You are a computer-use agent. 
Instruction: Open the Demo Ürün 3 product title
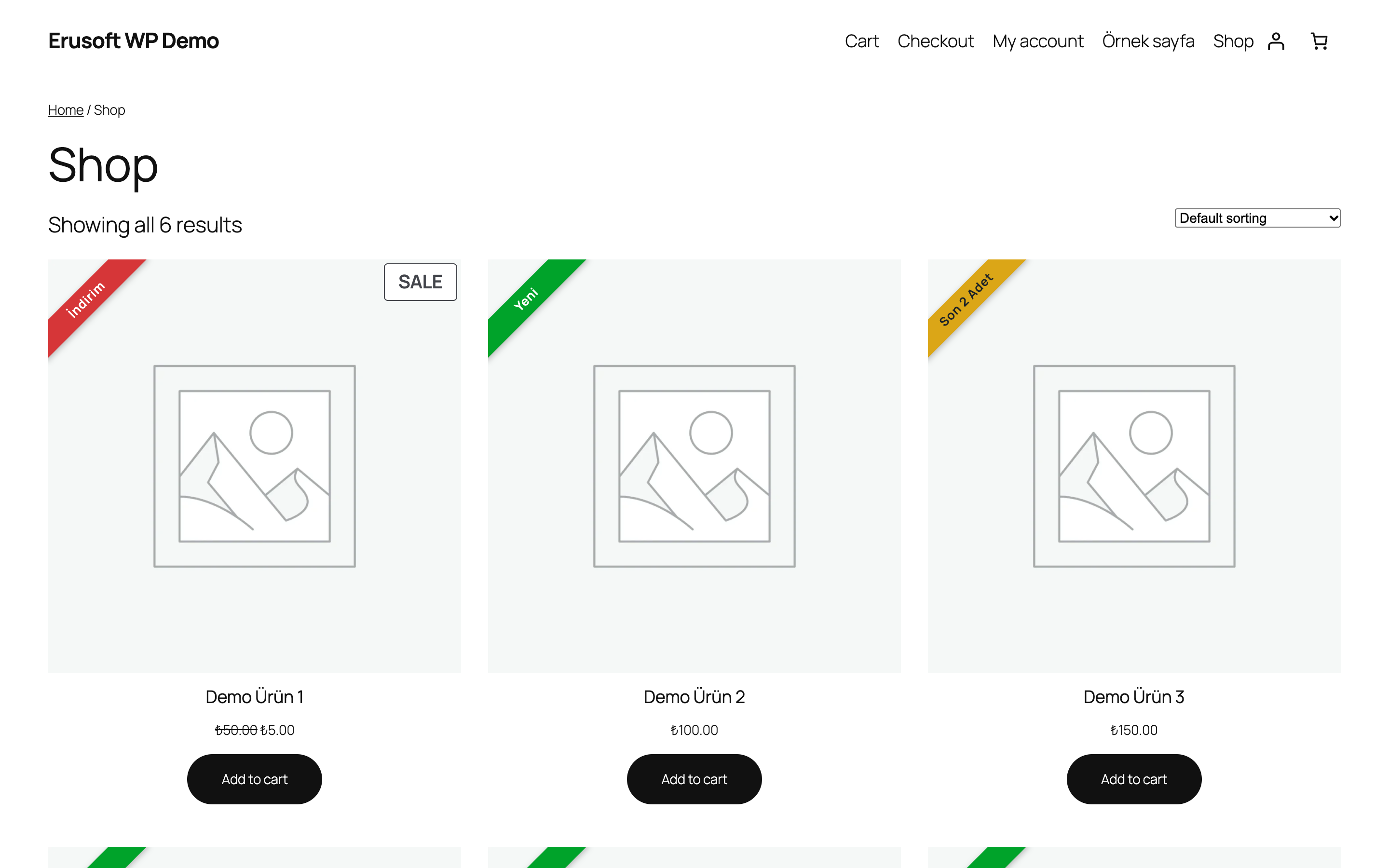[x=1133, y=696]
